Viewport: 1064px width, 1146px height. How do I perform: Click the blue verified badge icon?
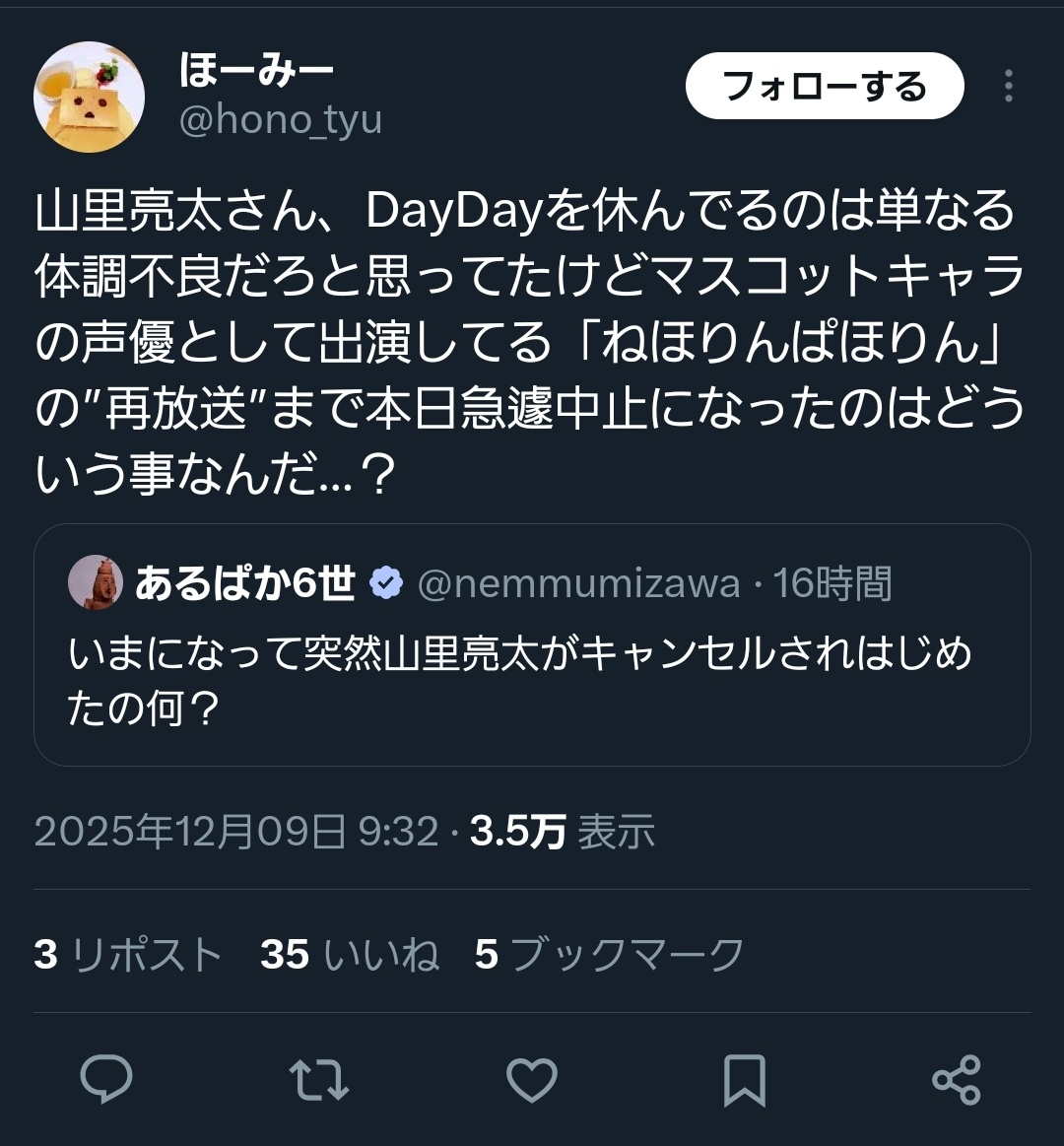pos(385,583)
